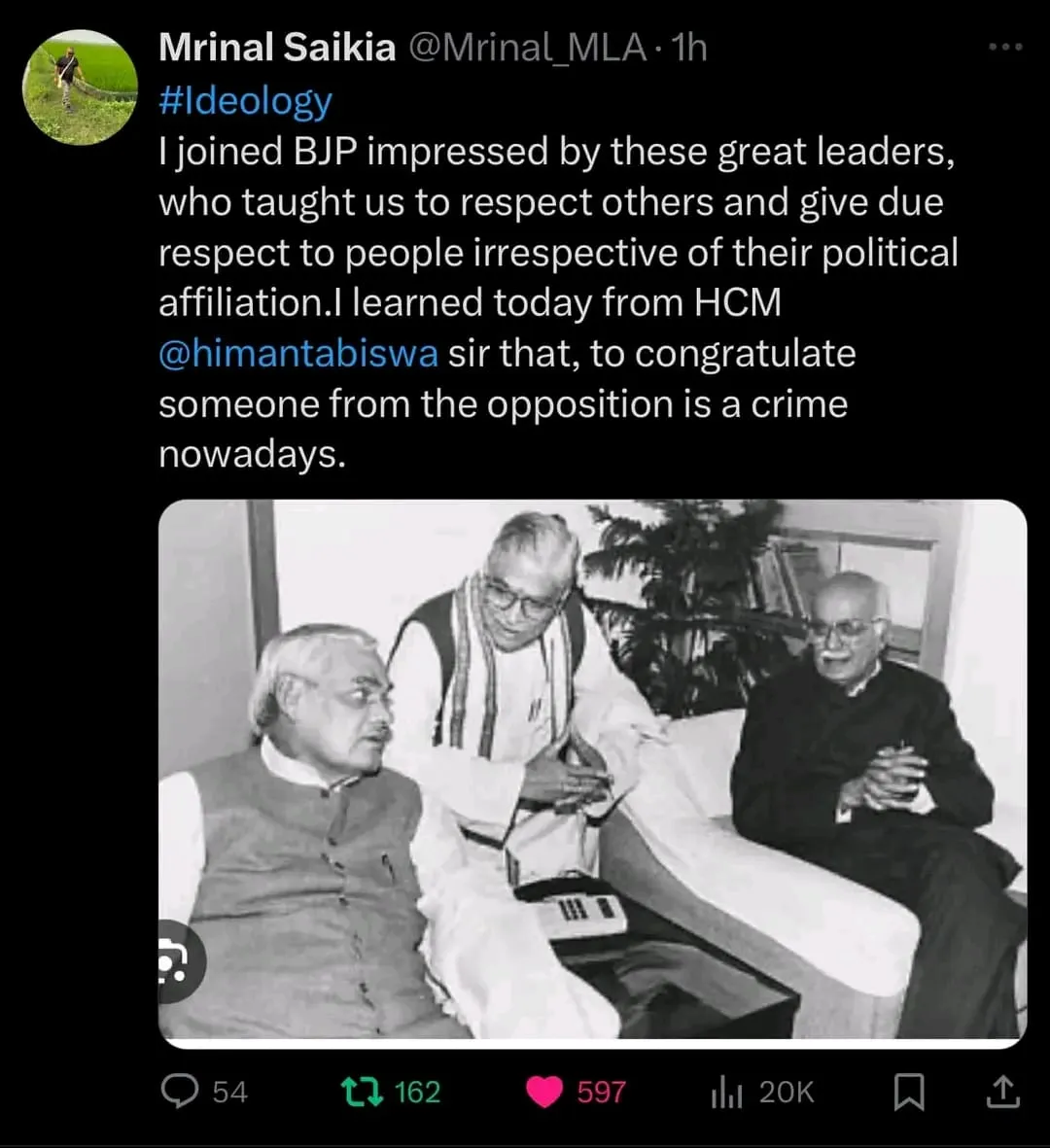Enlarge the black and white photo
The width and height of the screenshot is (1050, 1148).
pos(592,773)
